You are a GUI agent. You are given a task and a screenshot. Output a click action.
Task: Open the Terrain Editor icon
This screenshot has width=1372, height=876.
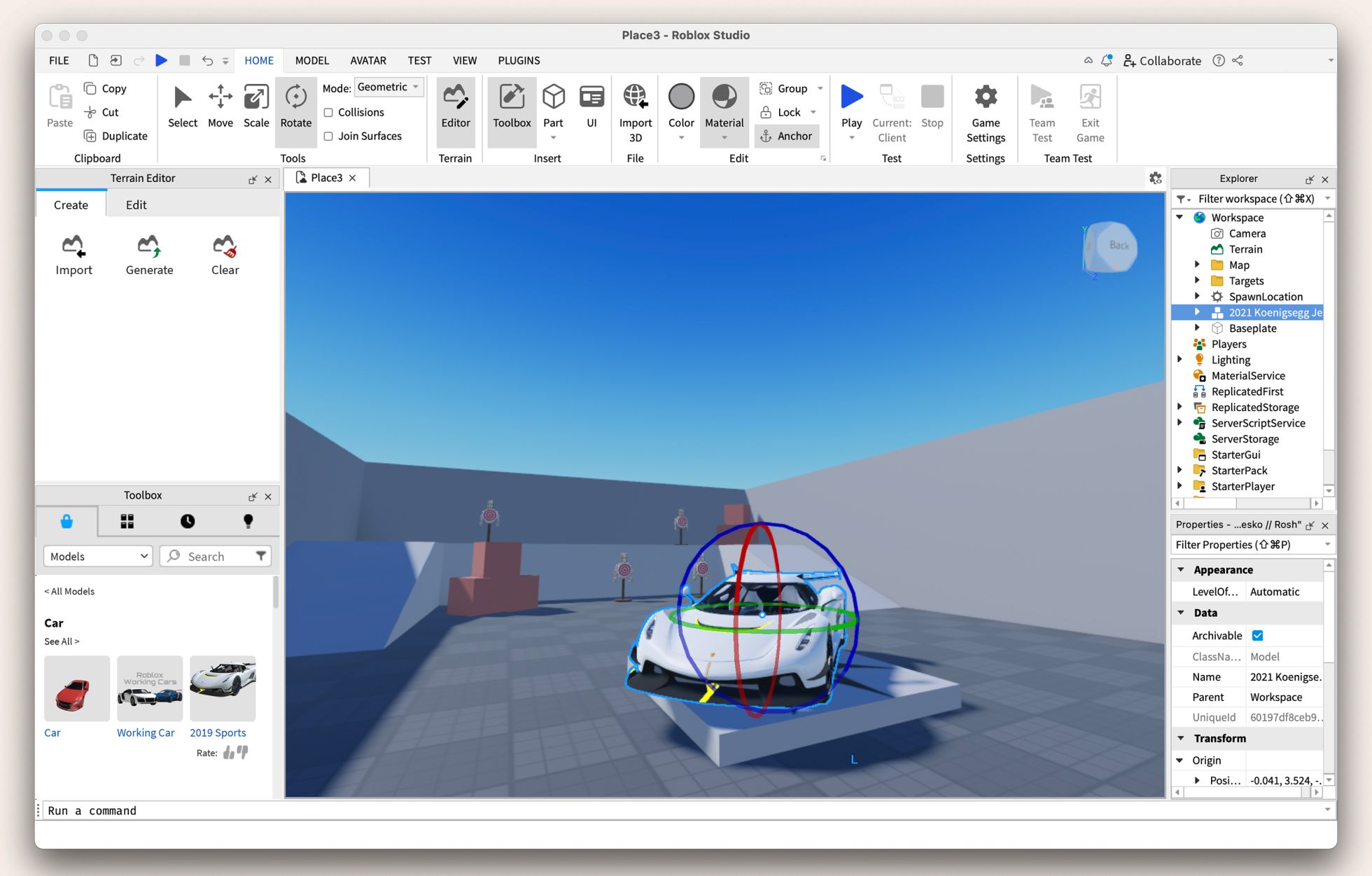pyautogui.click(x=455, y=106)
